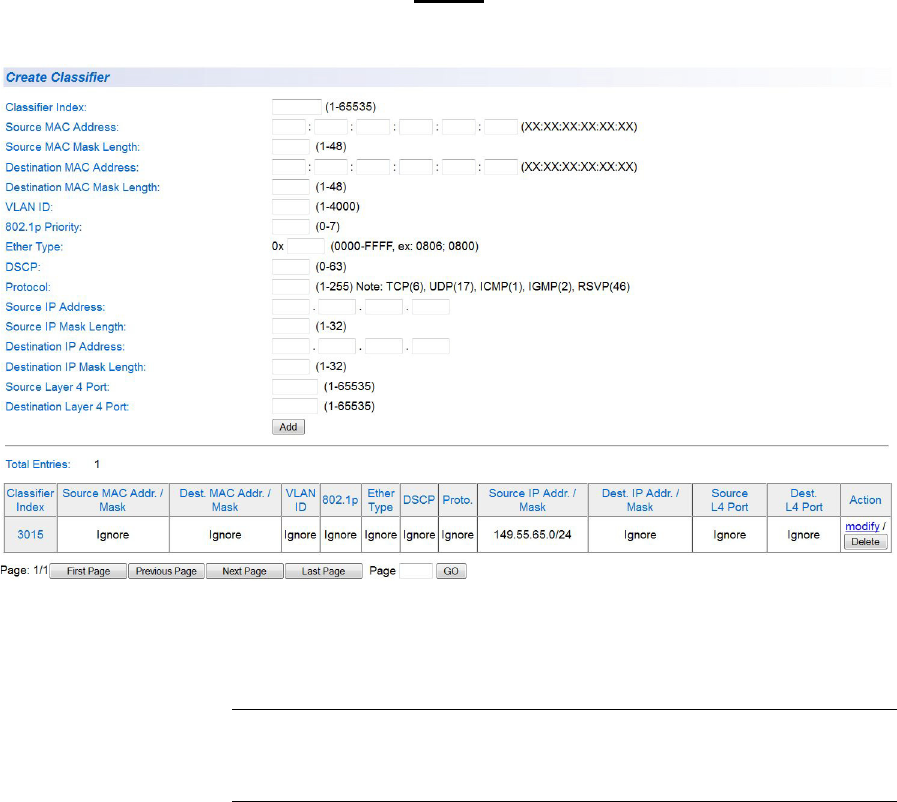Open classifier index 3015 link
This screenshot has width=897, height=802.
pos(30,535)
